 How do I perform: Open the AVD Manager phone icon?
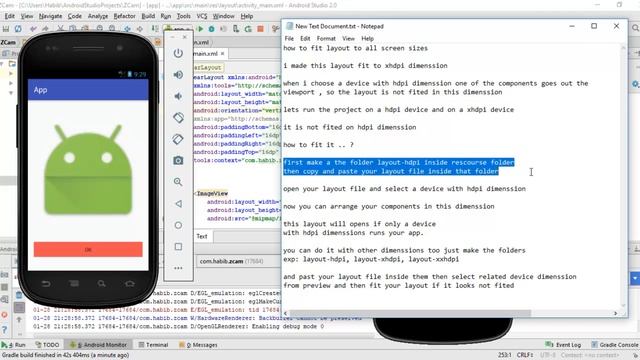236,29
